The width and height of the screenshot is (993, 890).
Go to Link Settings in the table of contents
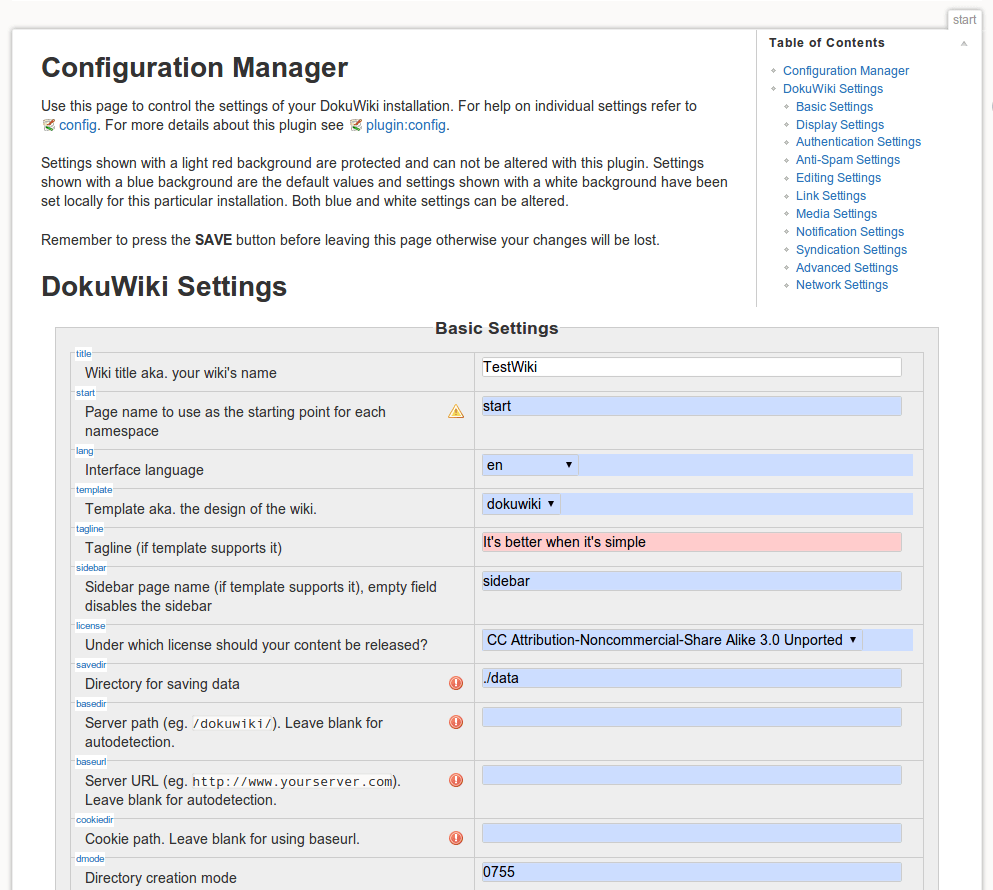point(830,196)
